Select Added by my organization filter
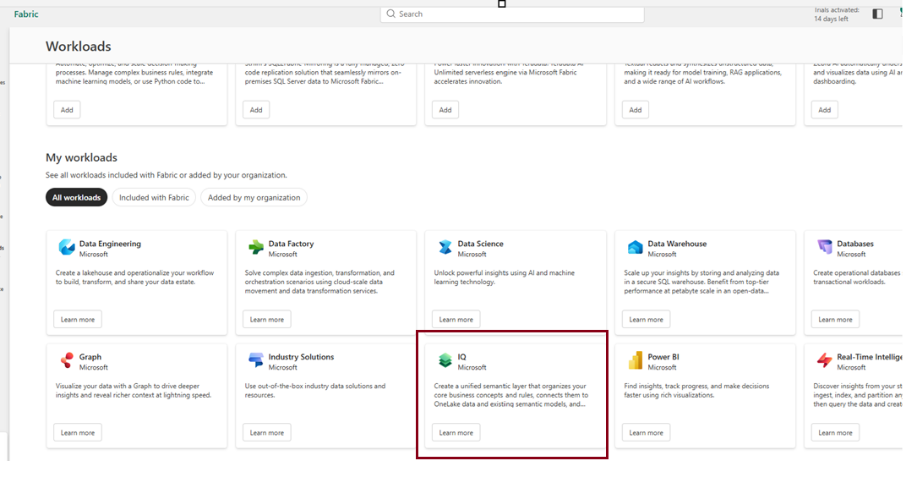 pyautogui.click(x=254, y=197)
